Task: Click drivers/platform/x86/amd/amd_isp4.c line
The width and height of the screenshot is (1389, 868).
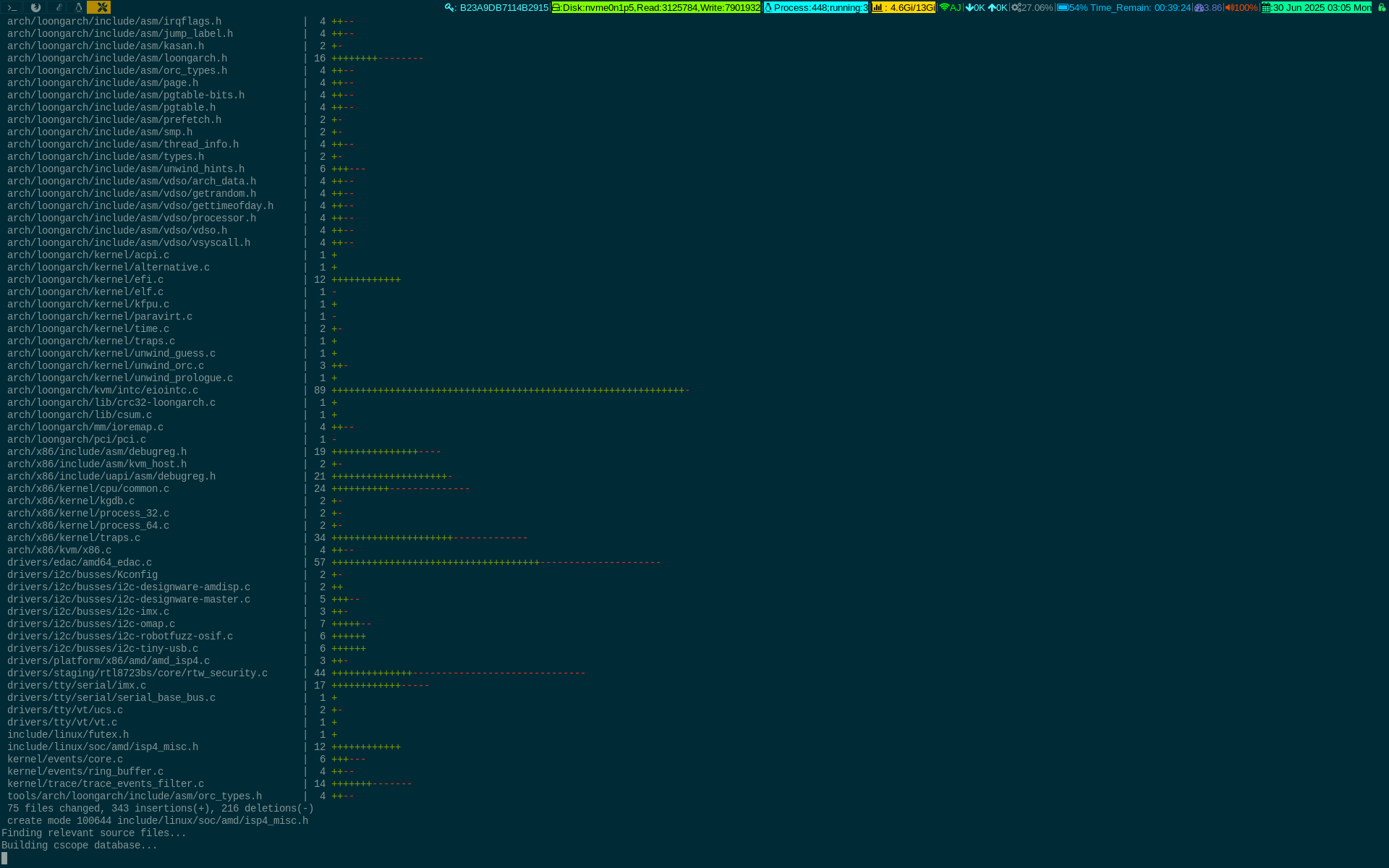Action: (x=178, y=661)
